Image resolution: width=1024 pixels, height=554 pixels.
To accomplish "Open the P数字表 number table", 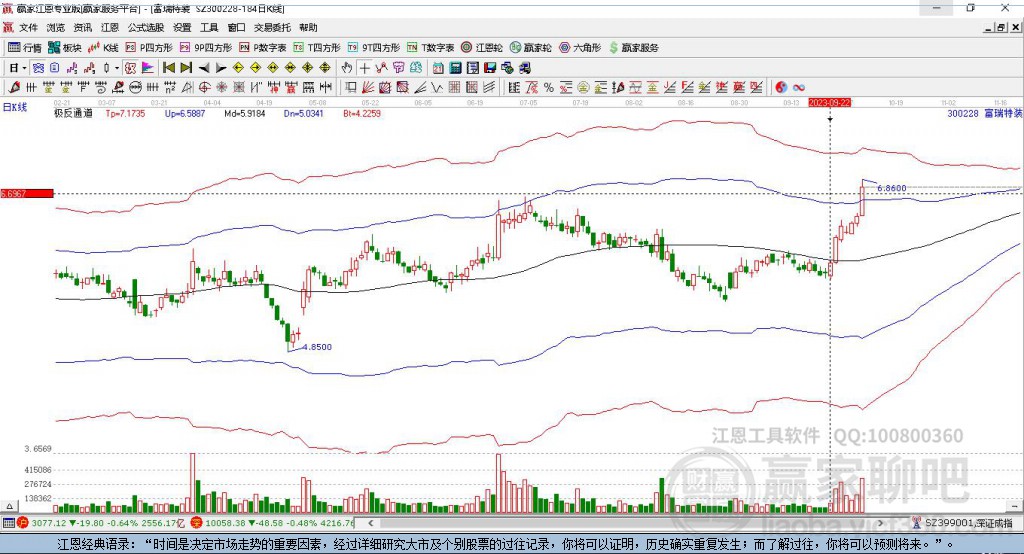I will pyautogui.click(x=263, y=48).
